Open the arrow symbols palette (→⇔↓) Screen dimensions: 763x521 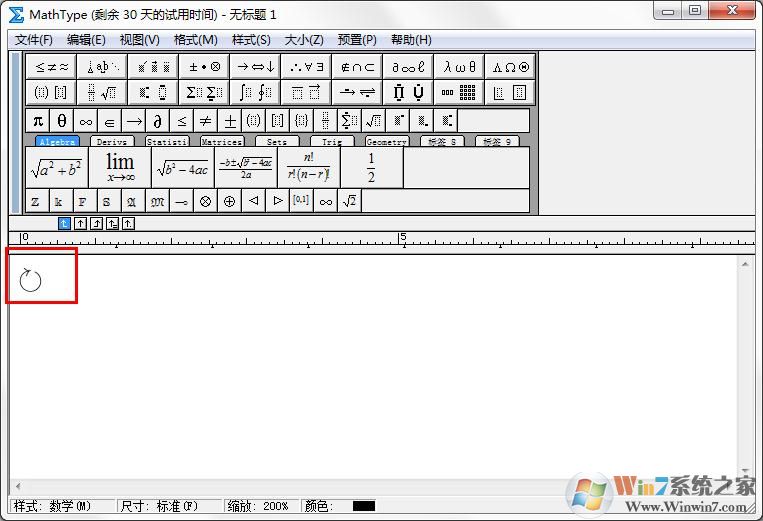255,67
